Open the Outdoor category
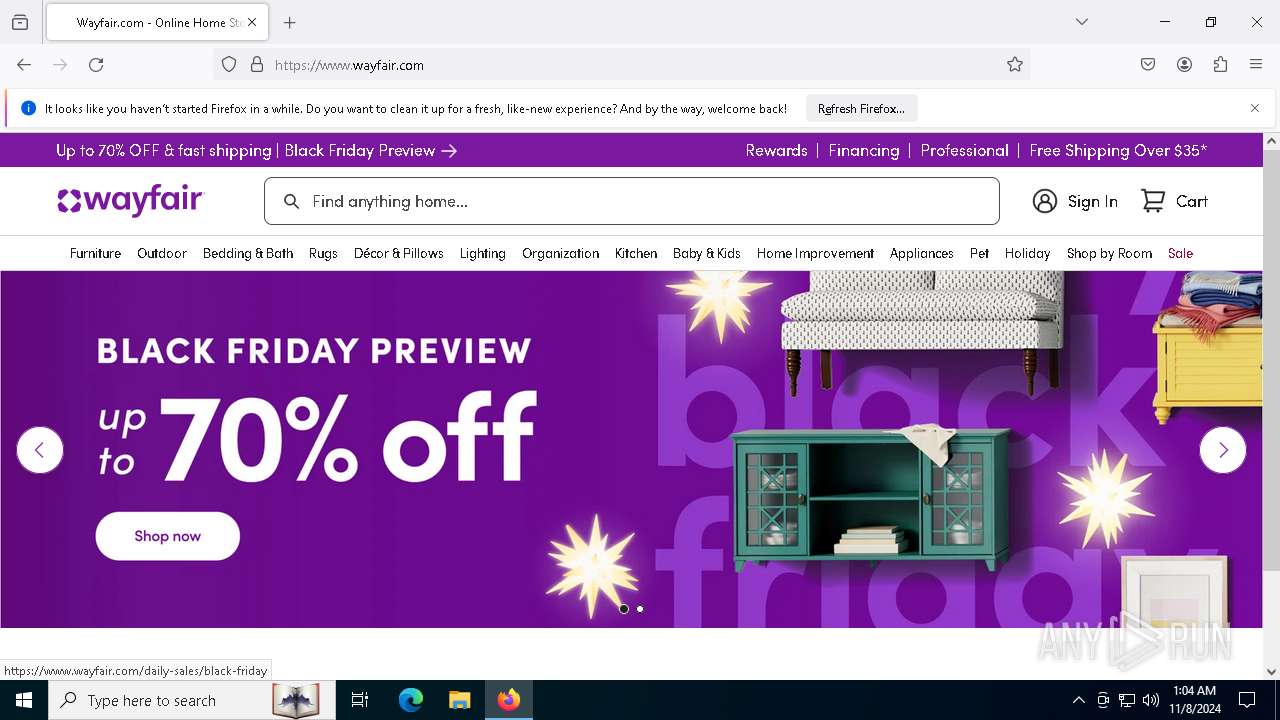 click(x=162, y=253)
